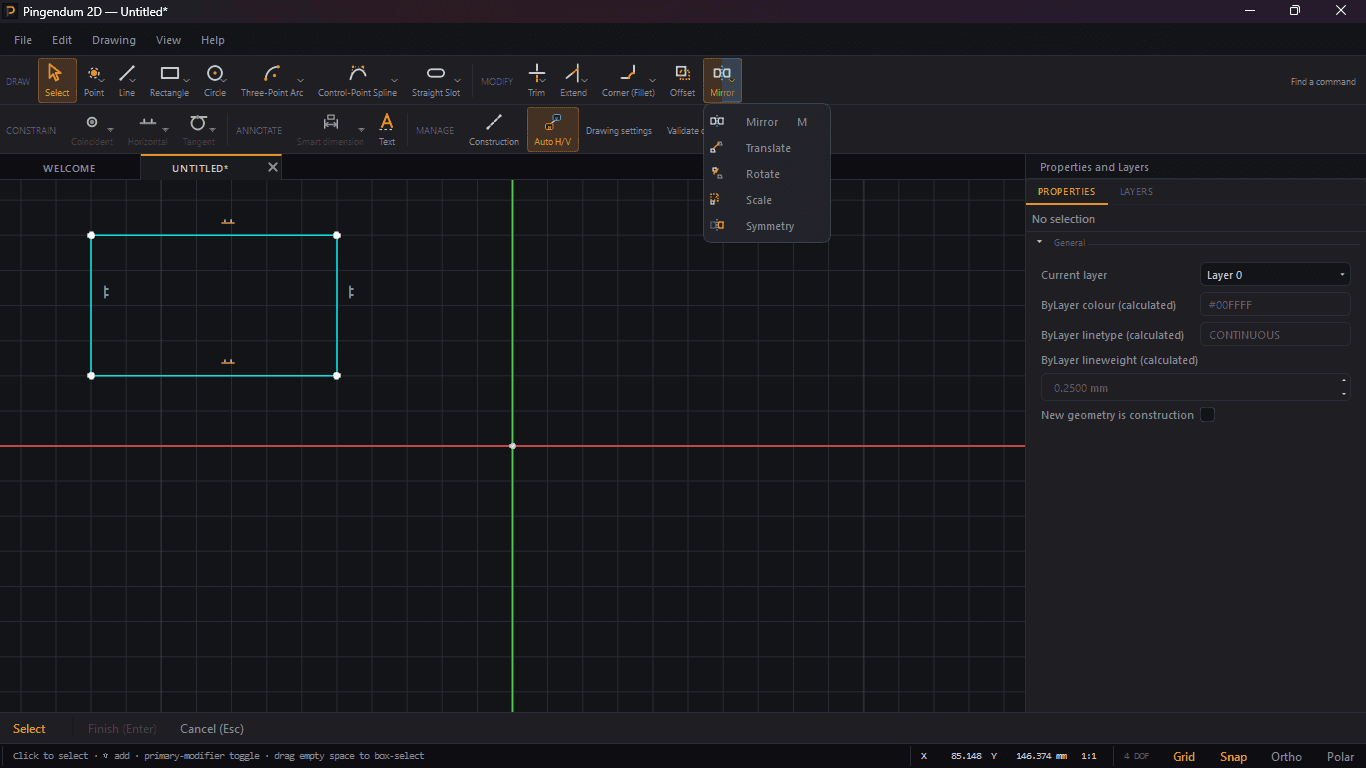Toggle Snap in status bar

click(x=1233, y=756)
